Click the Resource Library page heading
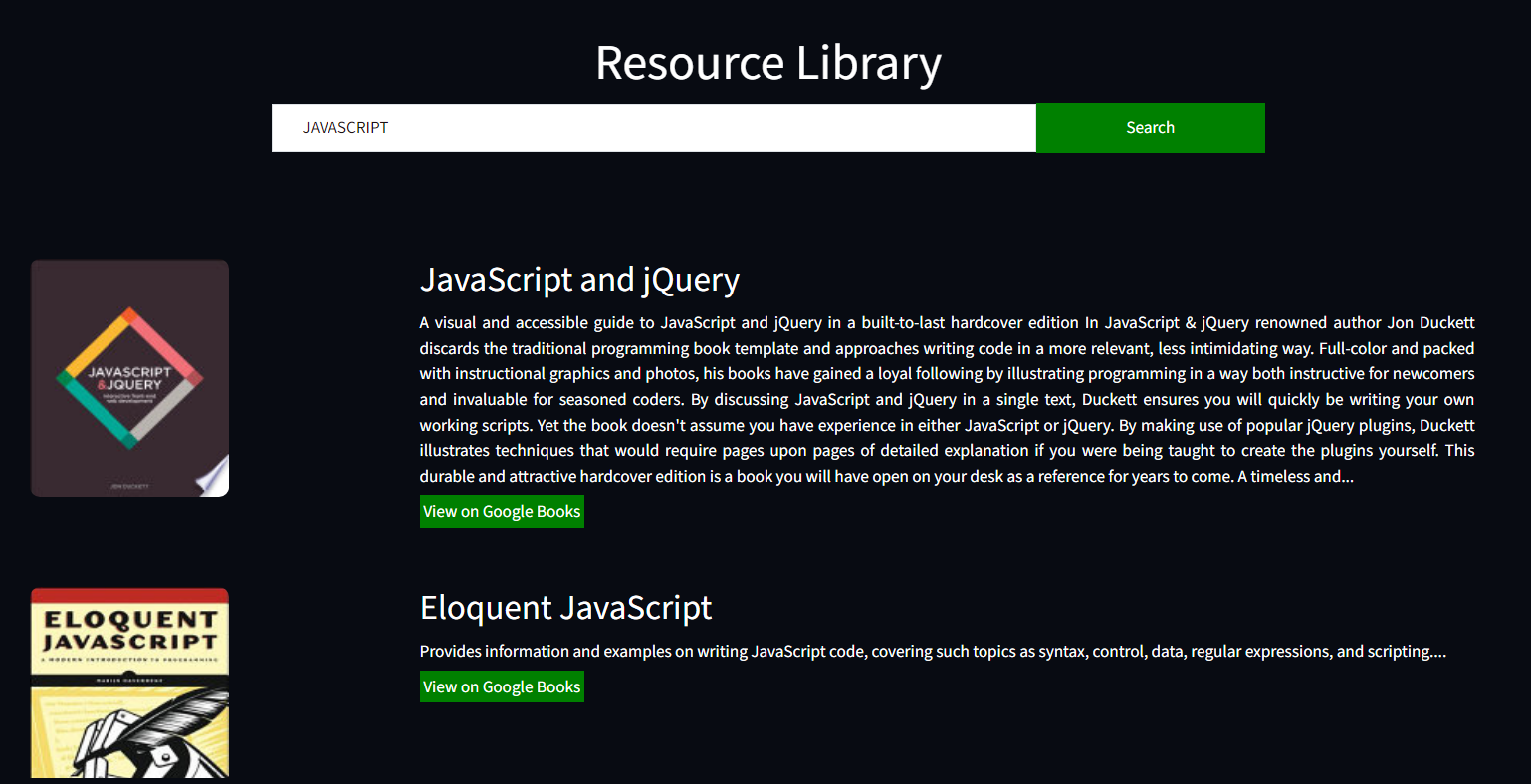This screenshot has width=1531, height=784. (767, 63)
